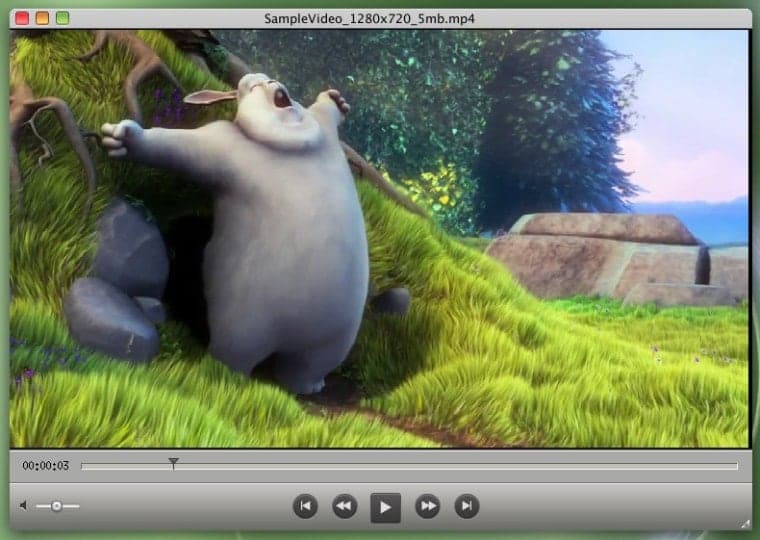Click the resize grip in window corner
760x540 pixels.
tap(745, 524)
